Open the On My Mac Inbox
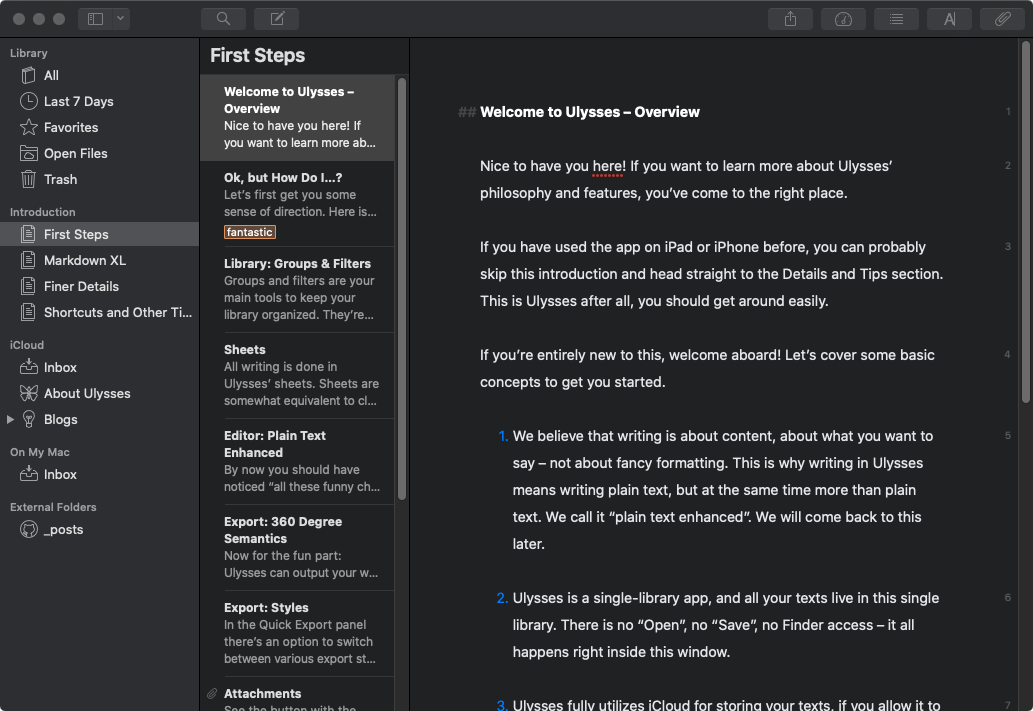1033x711 pixels. [99, 474]
